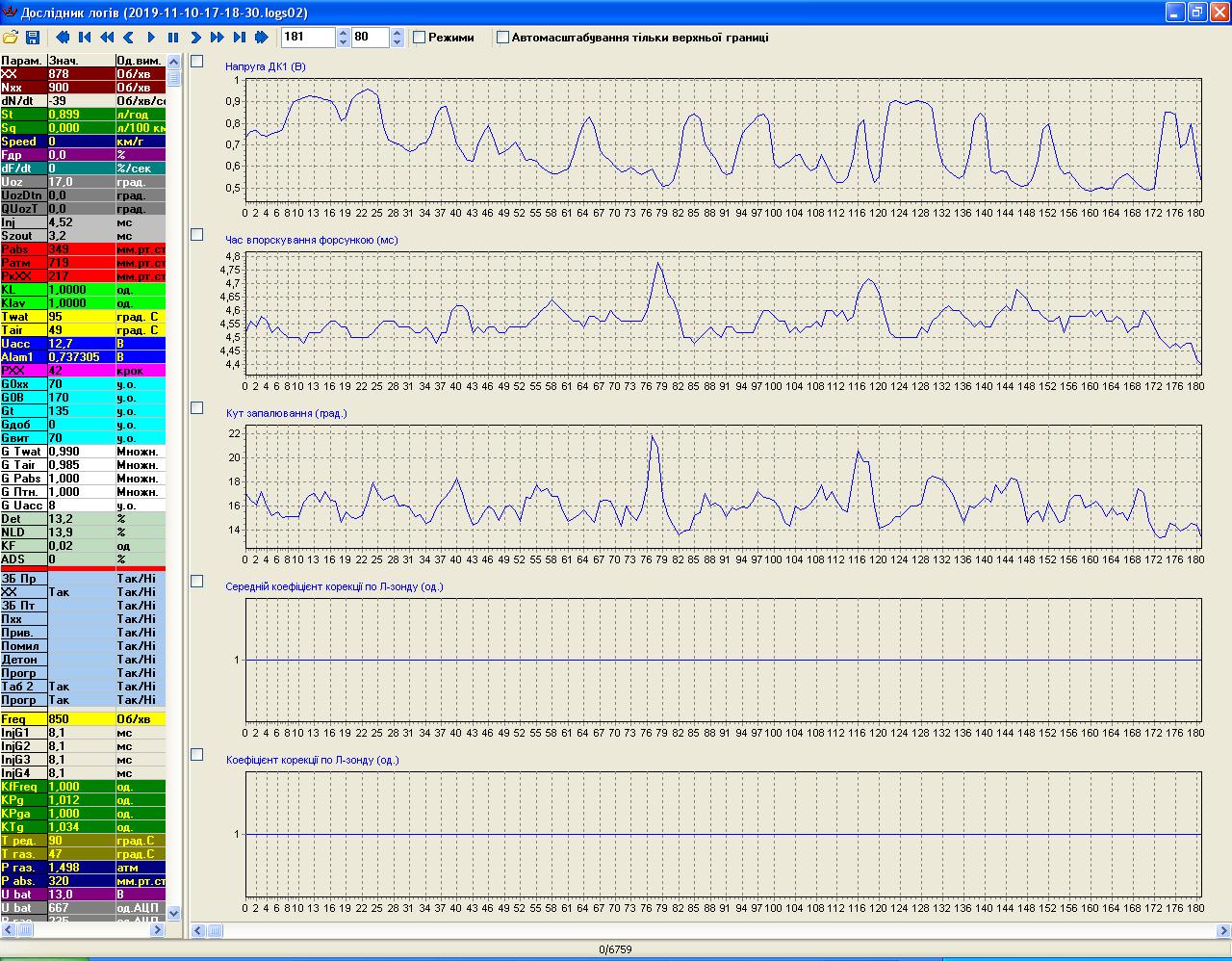The image size is (1232, 961).
Task: Select the Speed parameter row
Action: (x=84, y=142)
